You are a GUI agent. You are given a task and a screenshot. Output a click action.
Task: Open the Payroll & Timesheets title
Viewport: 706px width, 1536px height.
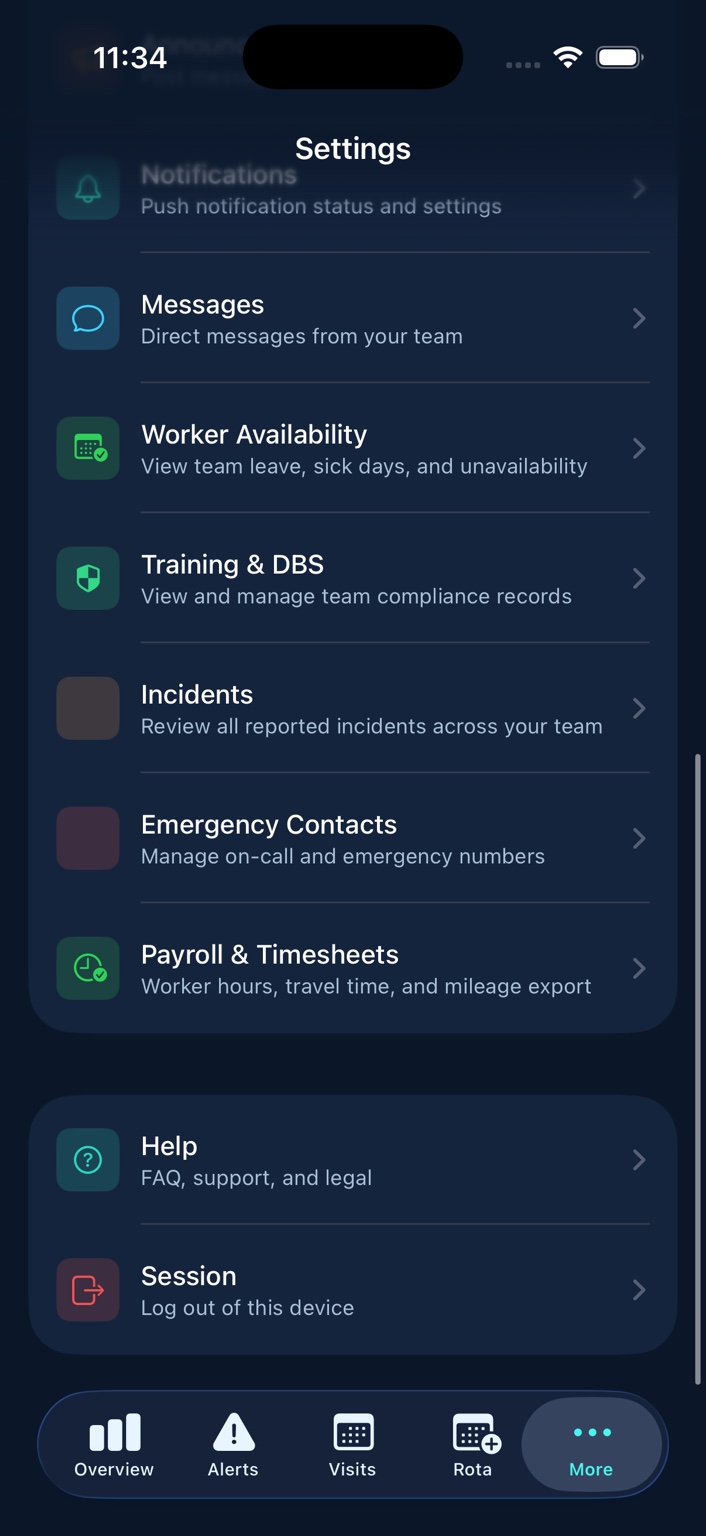tap(270, 954)
